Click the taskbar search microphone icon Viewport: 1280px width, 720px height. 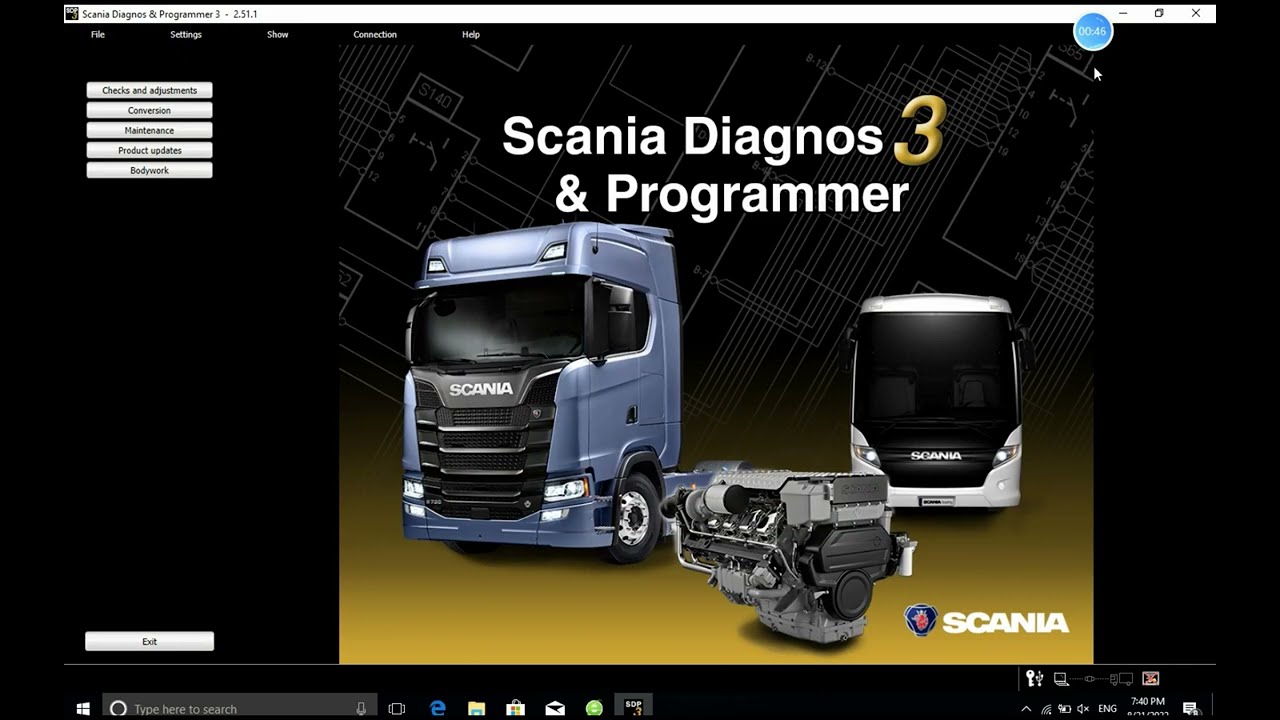361,708
